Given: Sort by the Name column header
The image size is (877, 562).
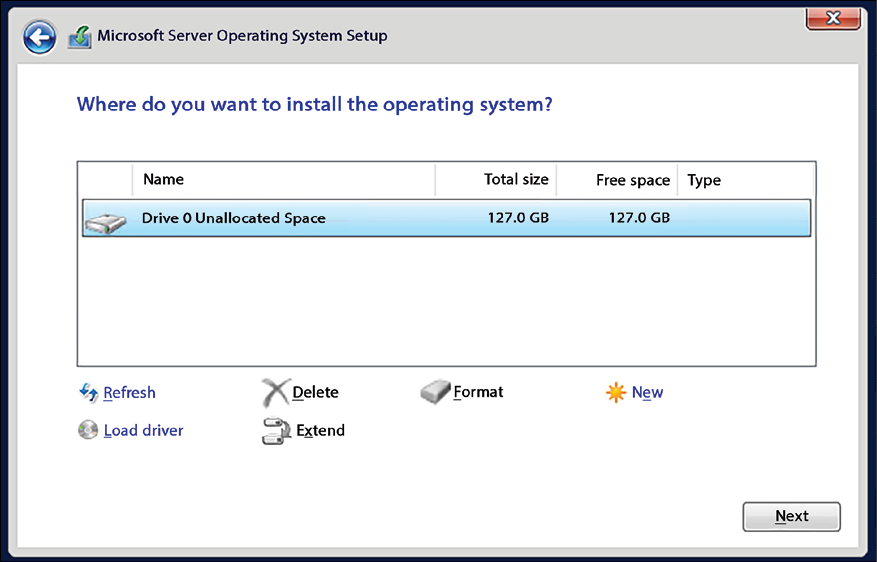Looking at the screenshot, I should click(x=284, y=180).
